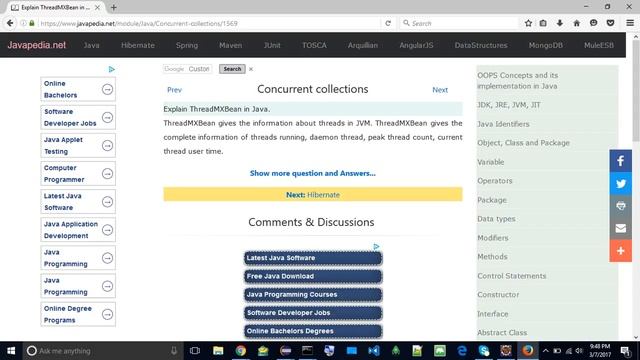
Task: Click the Firefox search box
Action: (459, 23)
